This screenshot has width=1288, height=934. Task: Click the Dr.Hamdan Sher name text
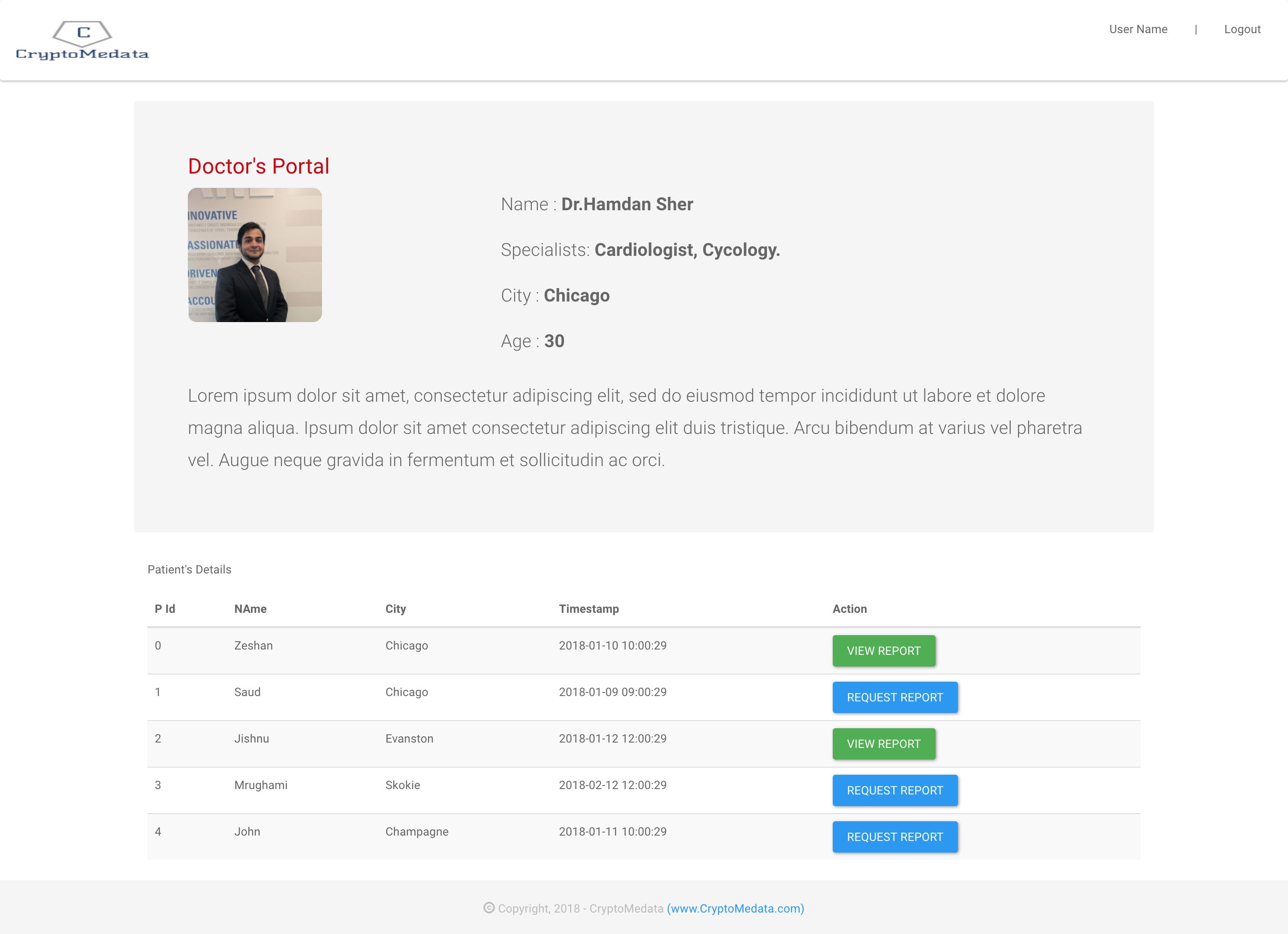point(627,204)
